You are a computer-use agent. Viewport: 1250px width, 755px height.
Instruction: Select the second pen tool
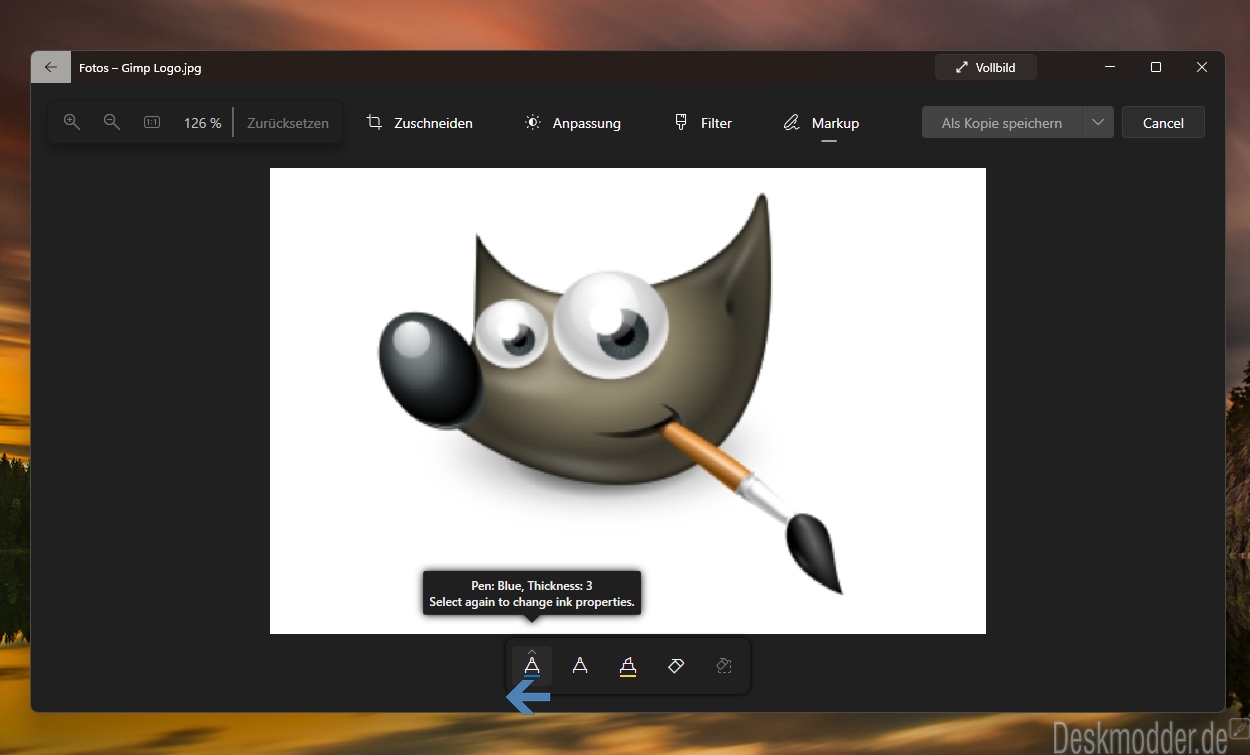coord(580,665)
